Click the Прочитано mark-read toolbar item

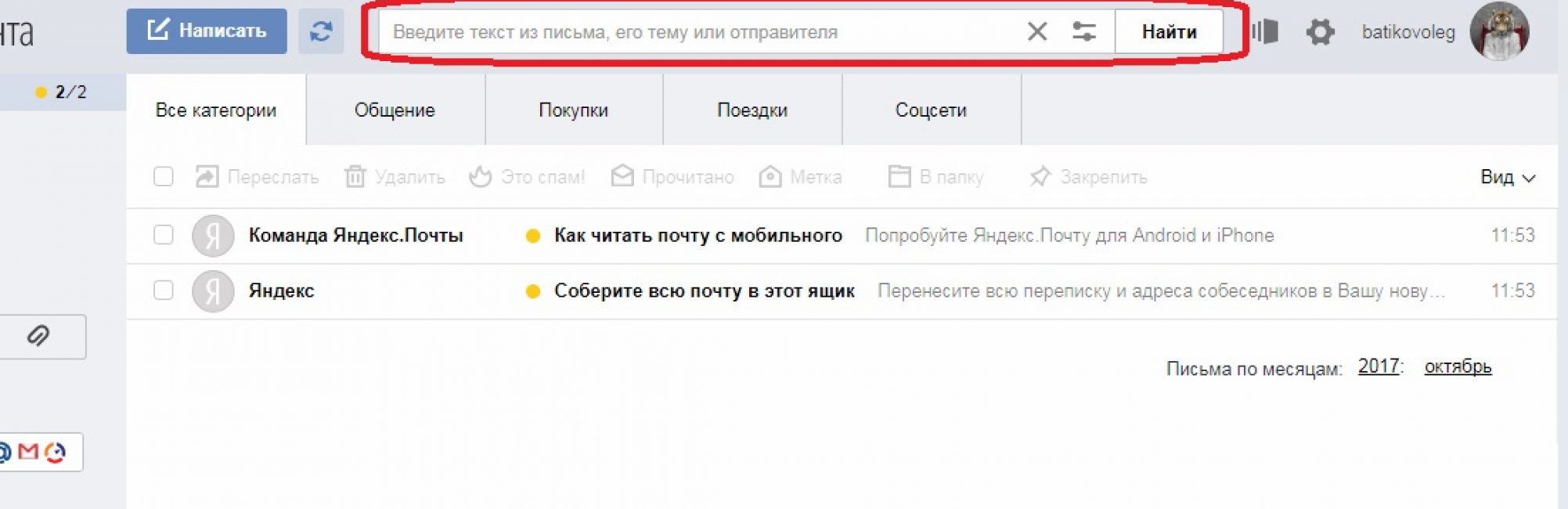pyautogui.click(x=672, y=177)
